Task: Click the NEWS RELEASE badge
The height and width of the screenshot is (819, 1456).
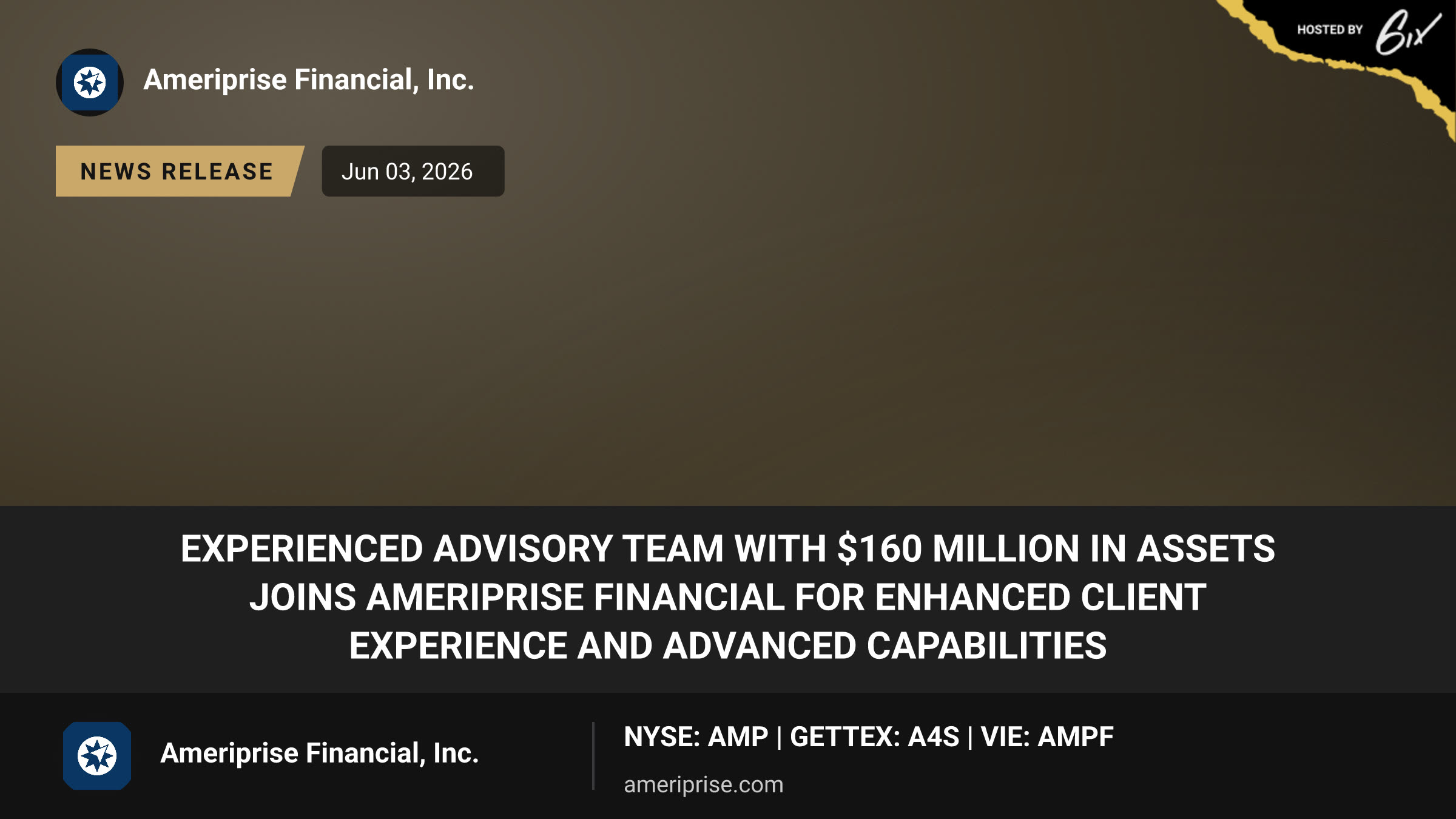Action: tap(180, 171)
